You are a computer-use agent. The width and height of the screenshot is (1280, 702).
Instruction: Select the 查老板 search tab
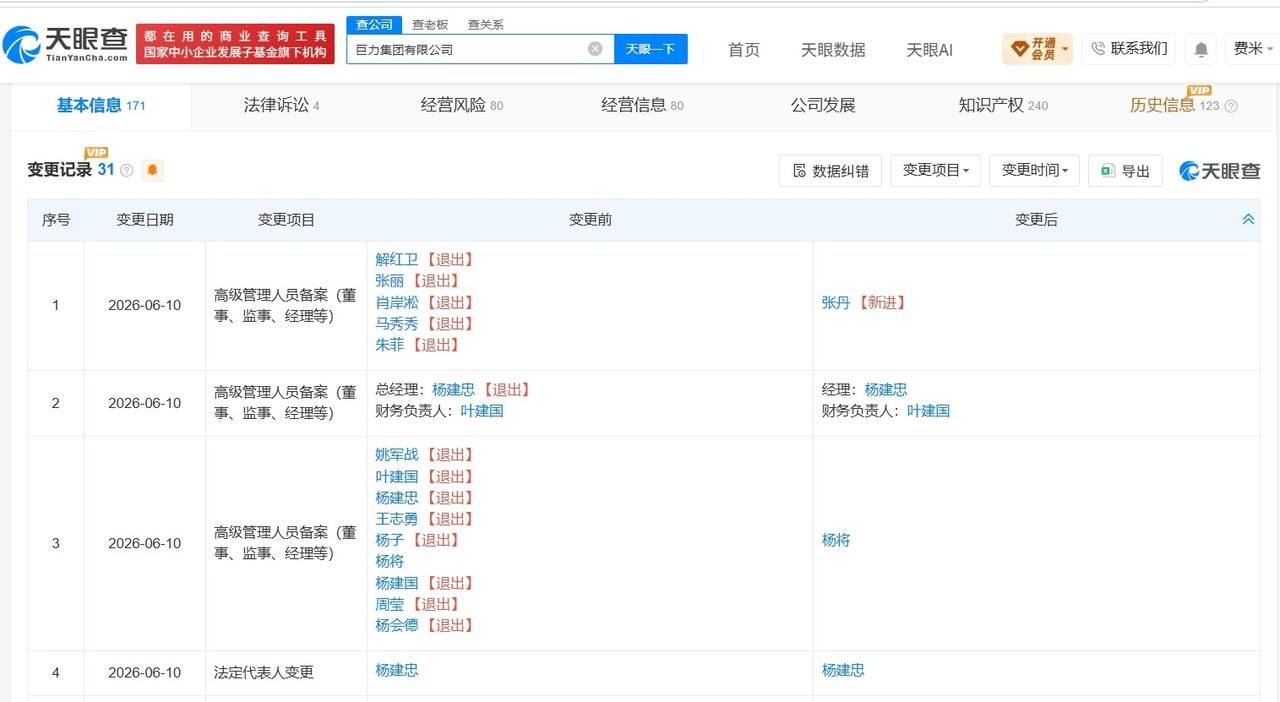(430, 24)
